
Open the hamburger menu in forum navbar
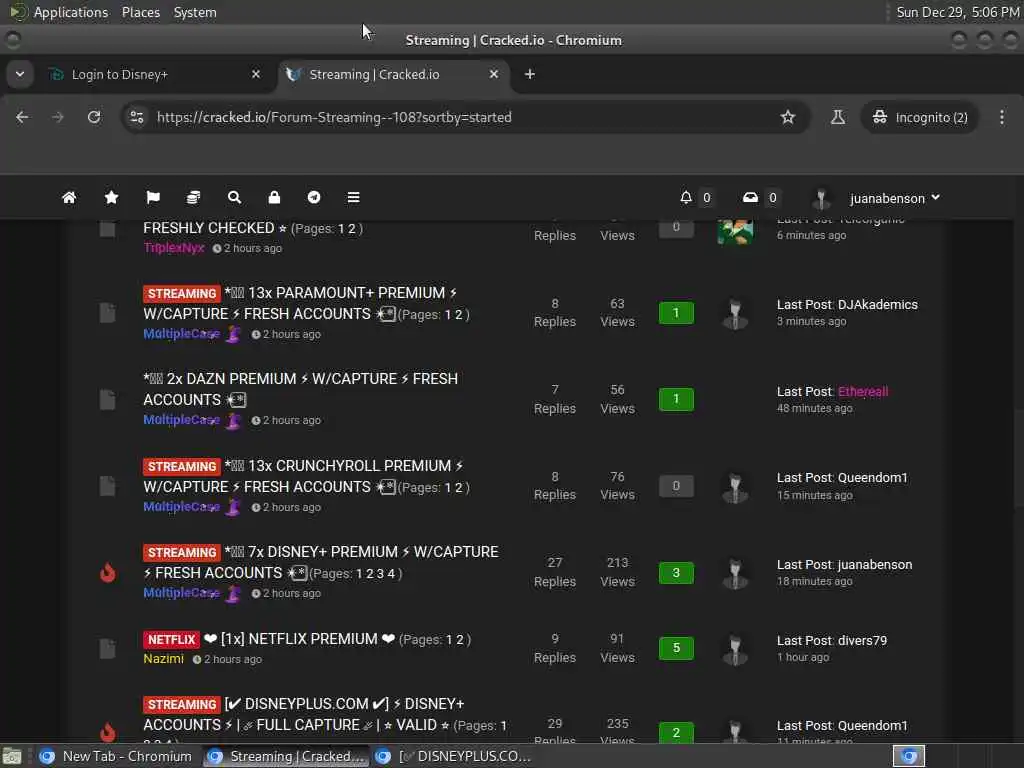coord(353,197)
